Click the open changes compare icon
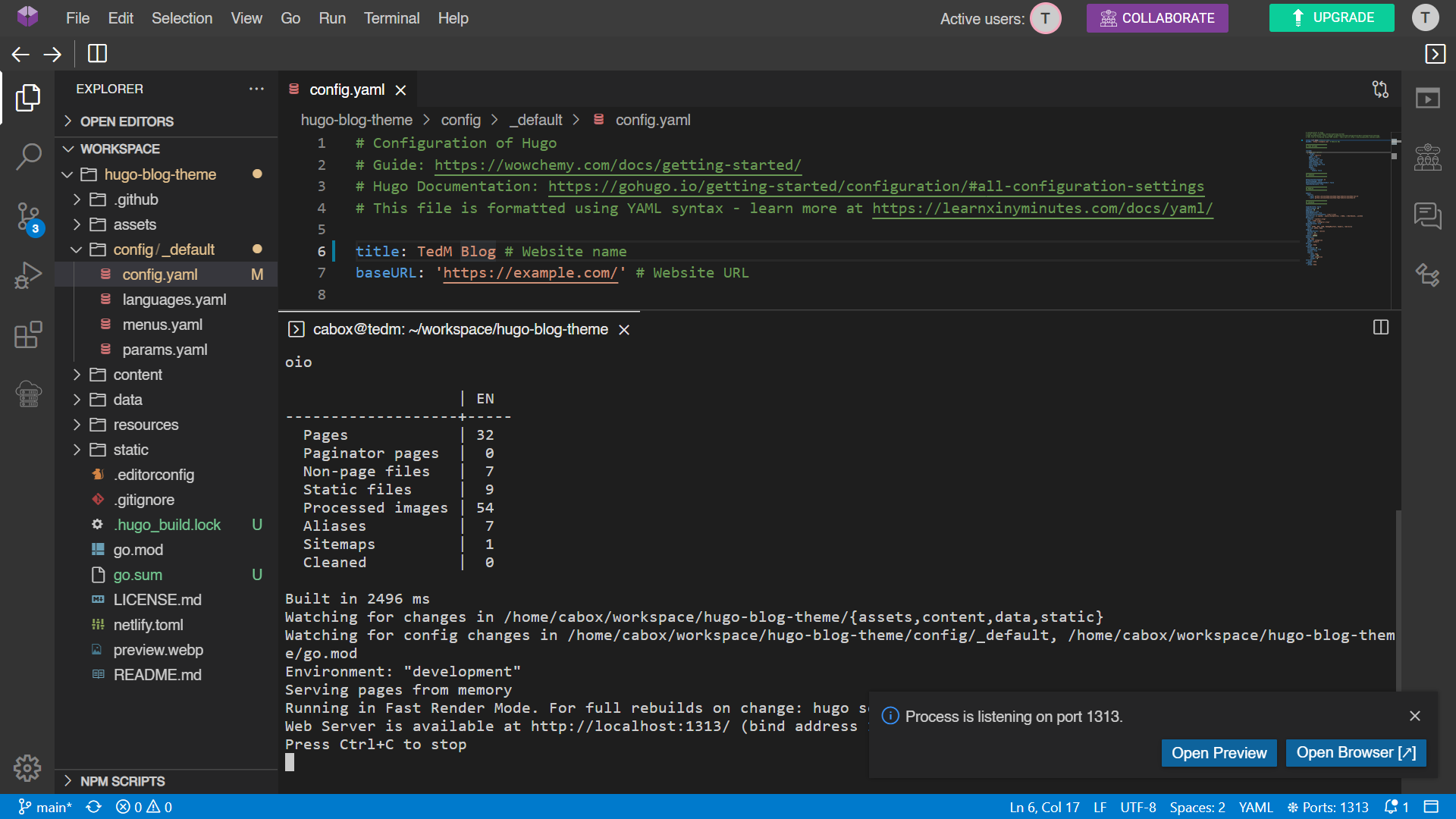 coord(1380,89)
